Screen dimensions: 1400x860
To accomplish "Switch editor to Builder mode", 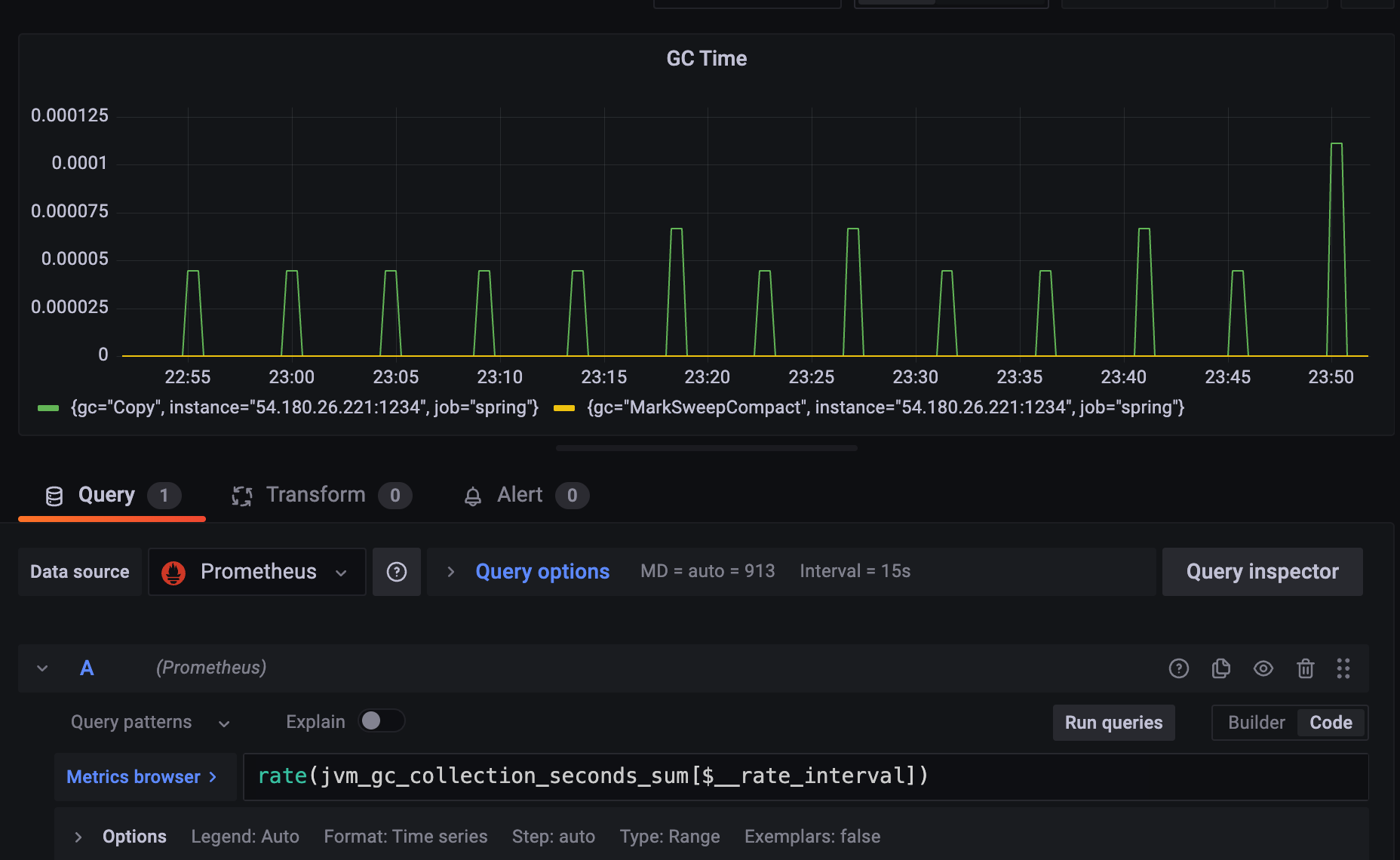I will click(1256, 723).
